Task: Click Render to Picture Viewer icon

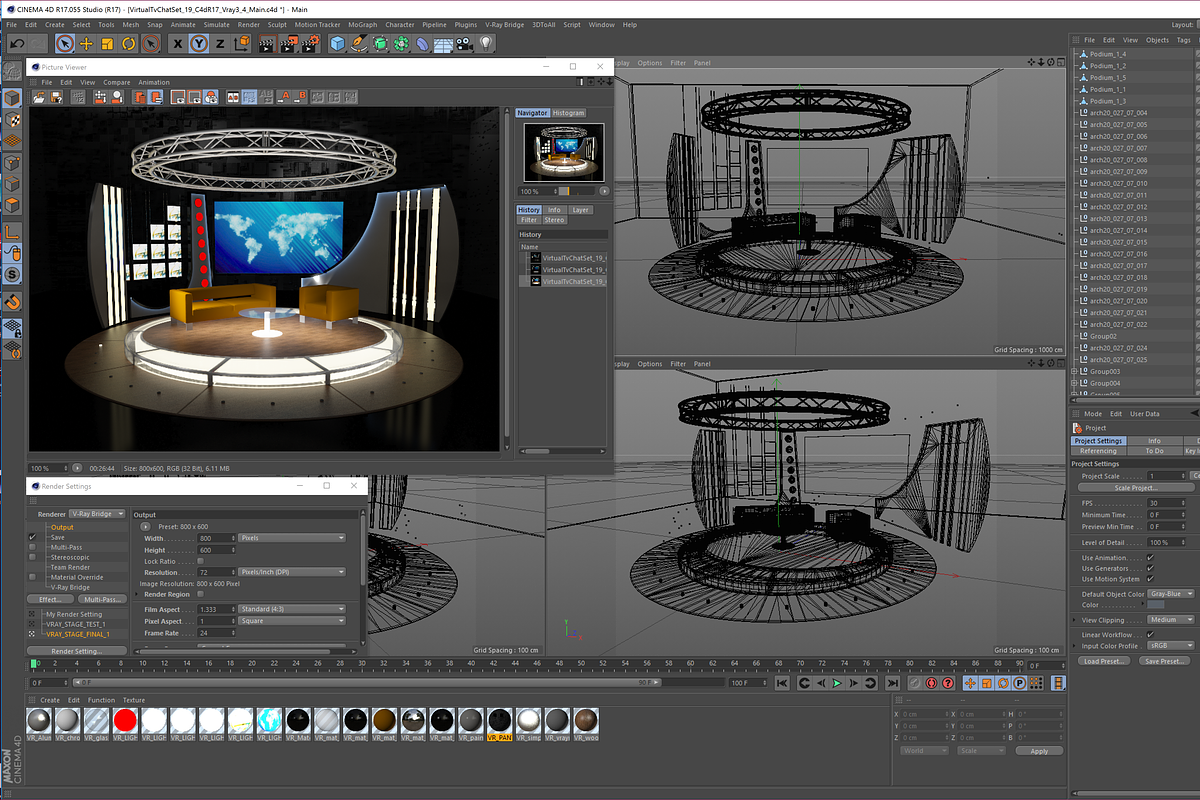Action: (x=289, y=44)
